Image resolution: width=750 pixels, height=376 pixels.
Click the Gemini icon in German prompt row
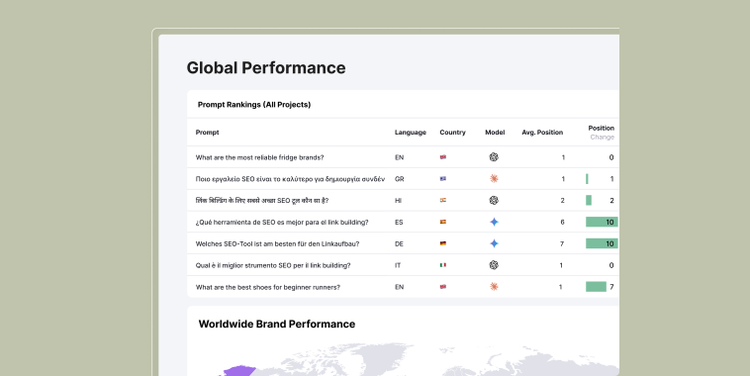pyautogui.click(x=494, y=243)
